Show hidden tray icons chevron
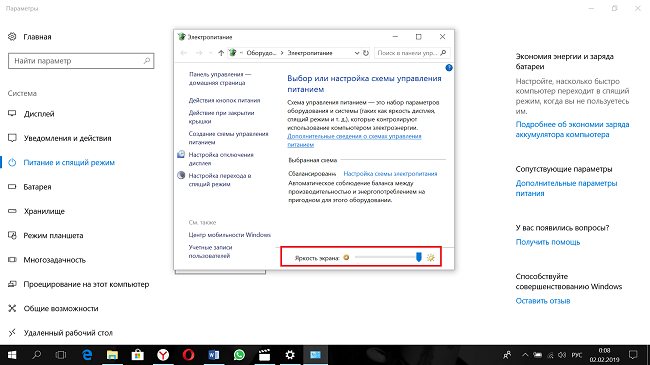Screen dimensions: 650x365 point(525,355)
